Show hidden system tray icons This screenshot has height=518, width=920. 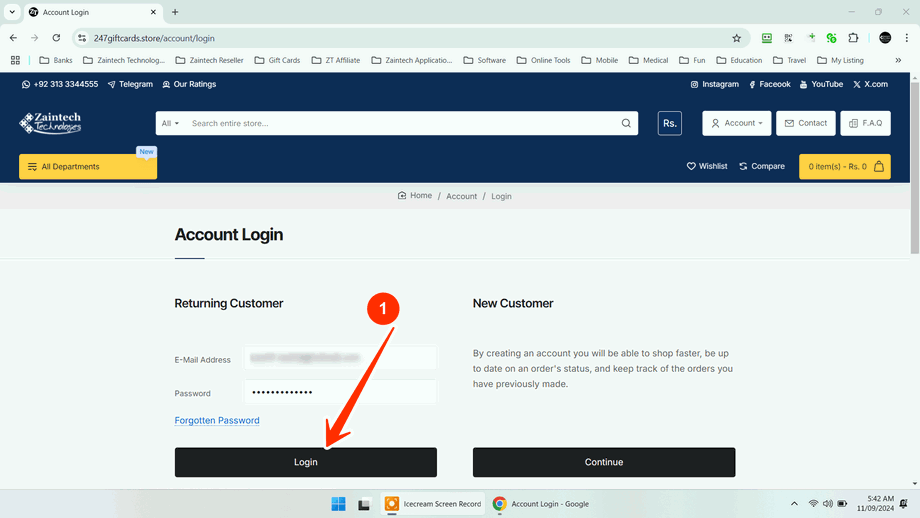coord(794,504)
